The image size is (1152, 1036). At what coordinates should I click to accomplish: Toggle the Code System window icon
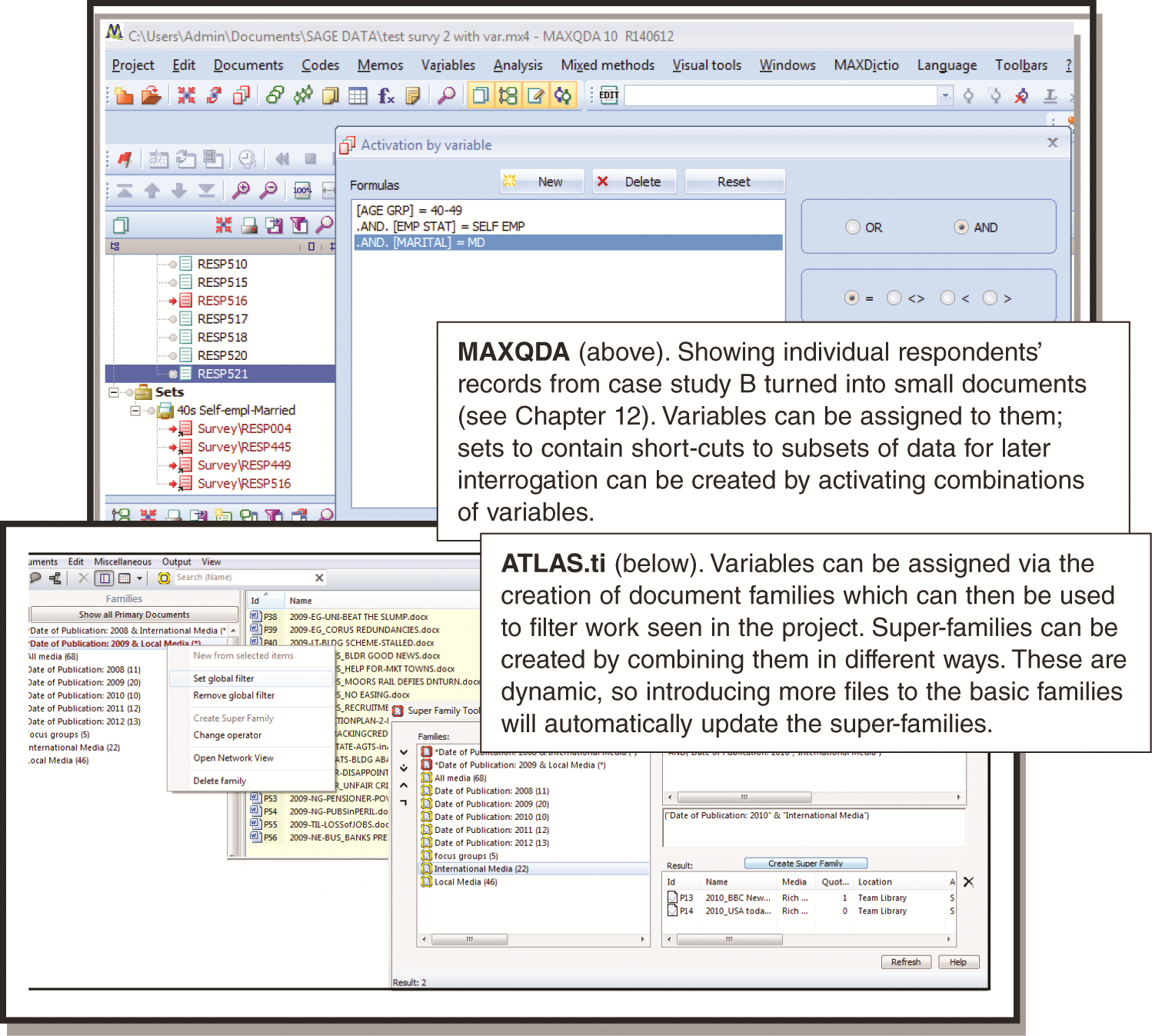click(508, 96)
